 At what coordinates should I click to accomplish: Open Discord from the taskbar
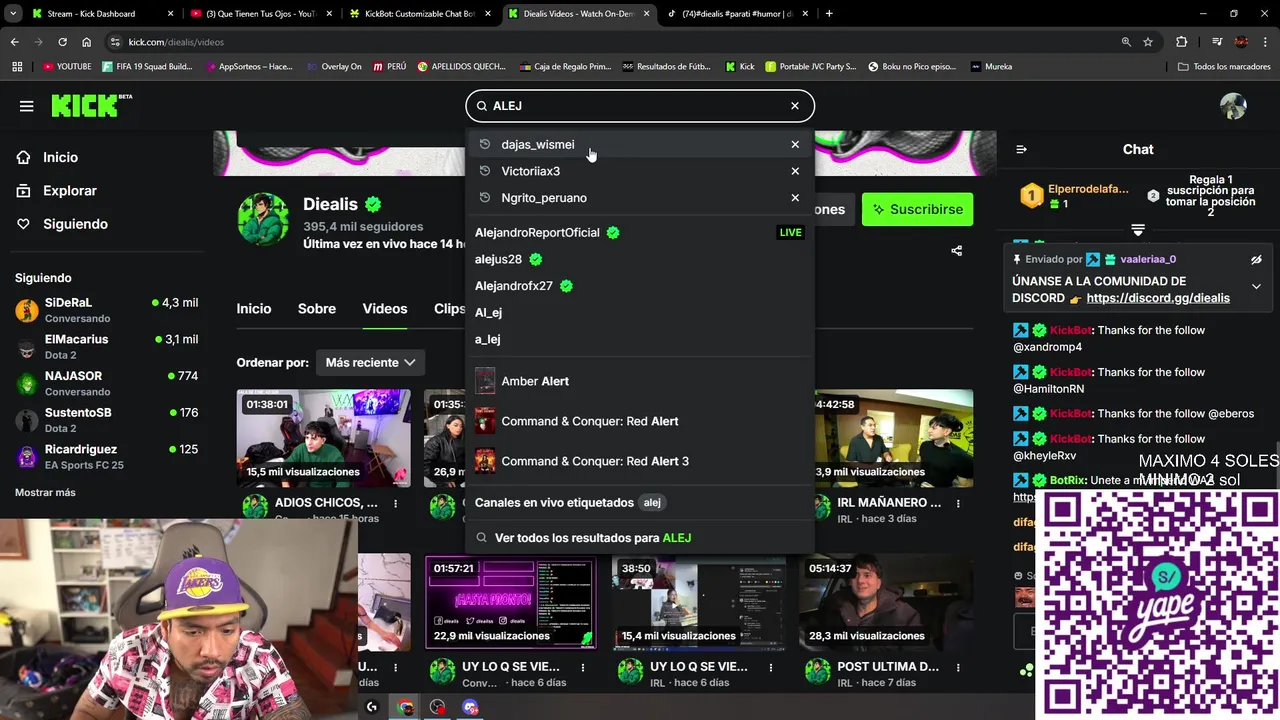coord(470,707)
